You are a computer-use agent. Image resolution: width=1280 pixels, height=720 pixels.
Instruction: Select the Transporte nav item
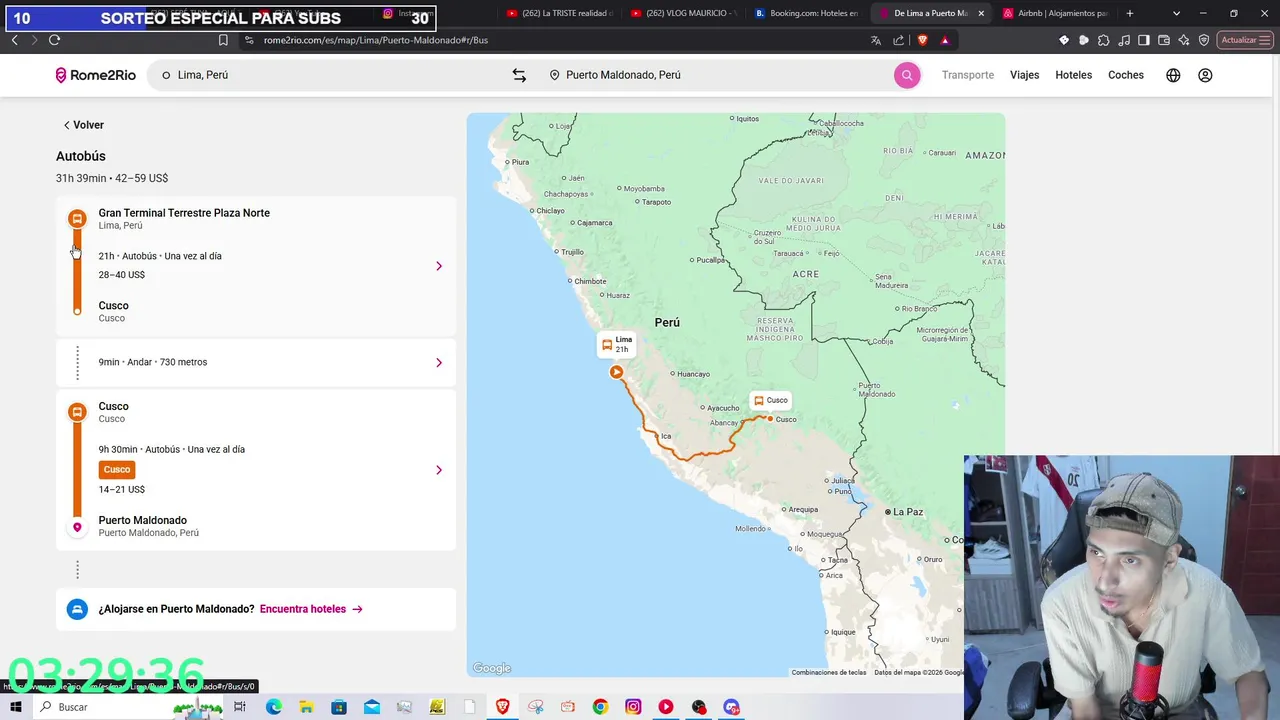click(968, 75)
